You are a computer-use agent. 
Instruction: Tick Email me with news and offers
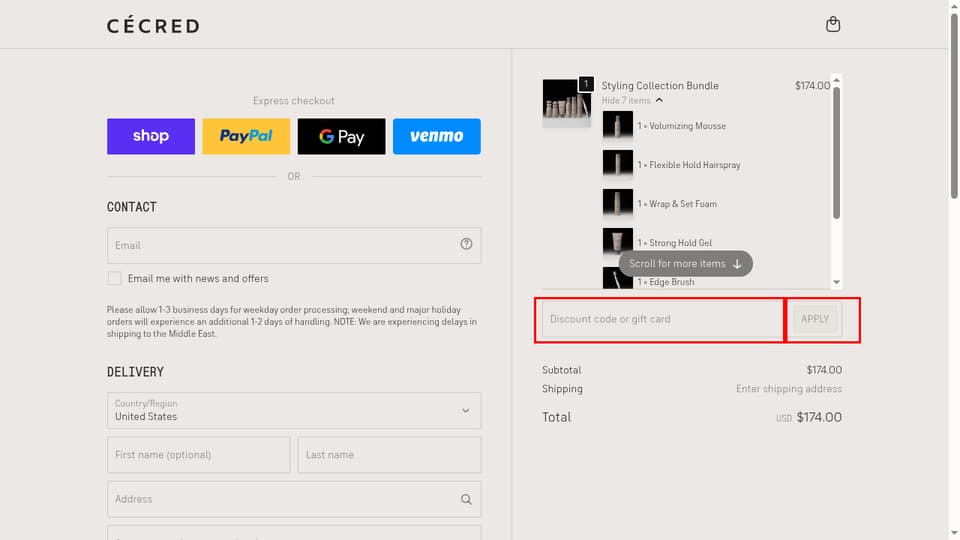(x=114, y=279)
